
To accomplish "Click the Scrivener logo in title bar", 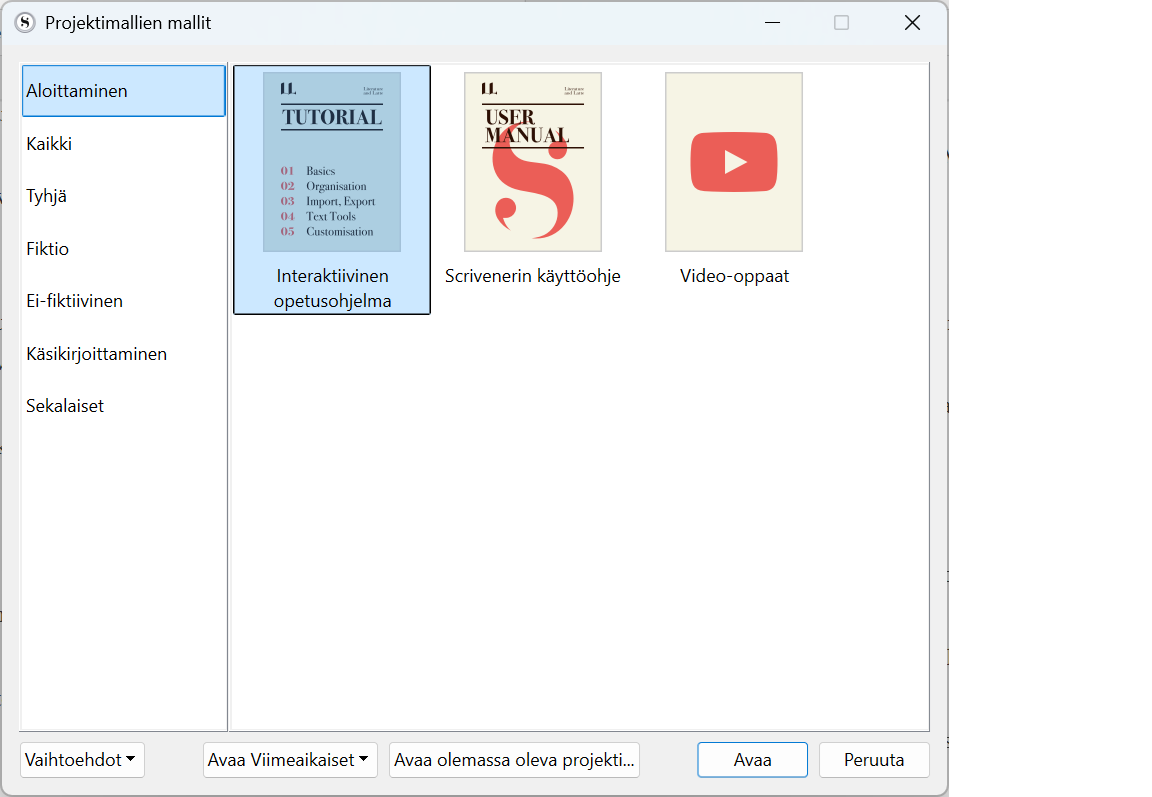I will pos(25,23).
